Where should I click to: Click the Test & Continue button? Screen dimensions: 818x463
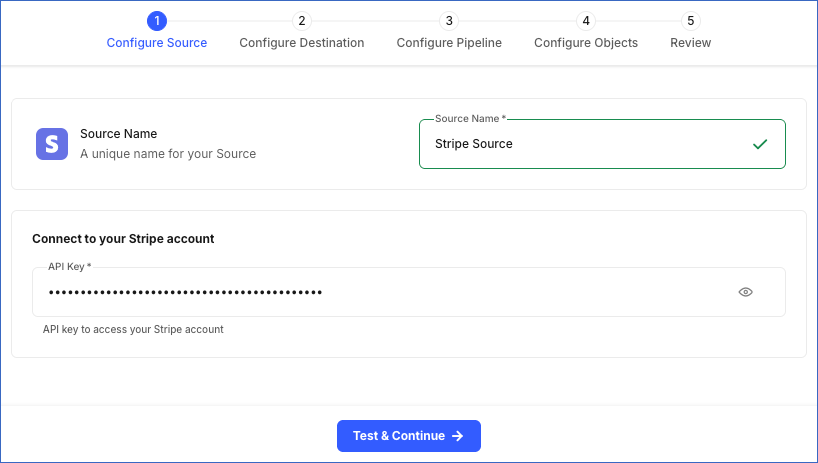point(408,436)
